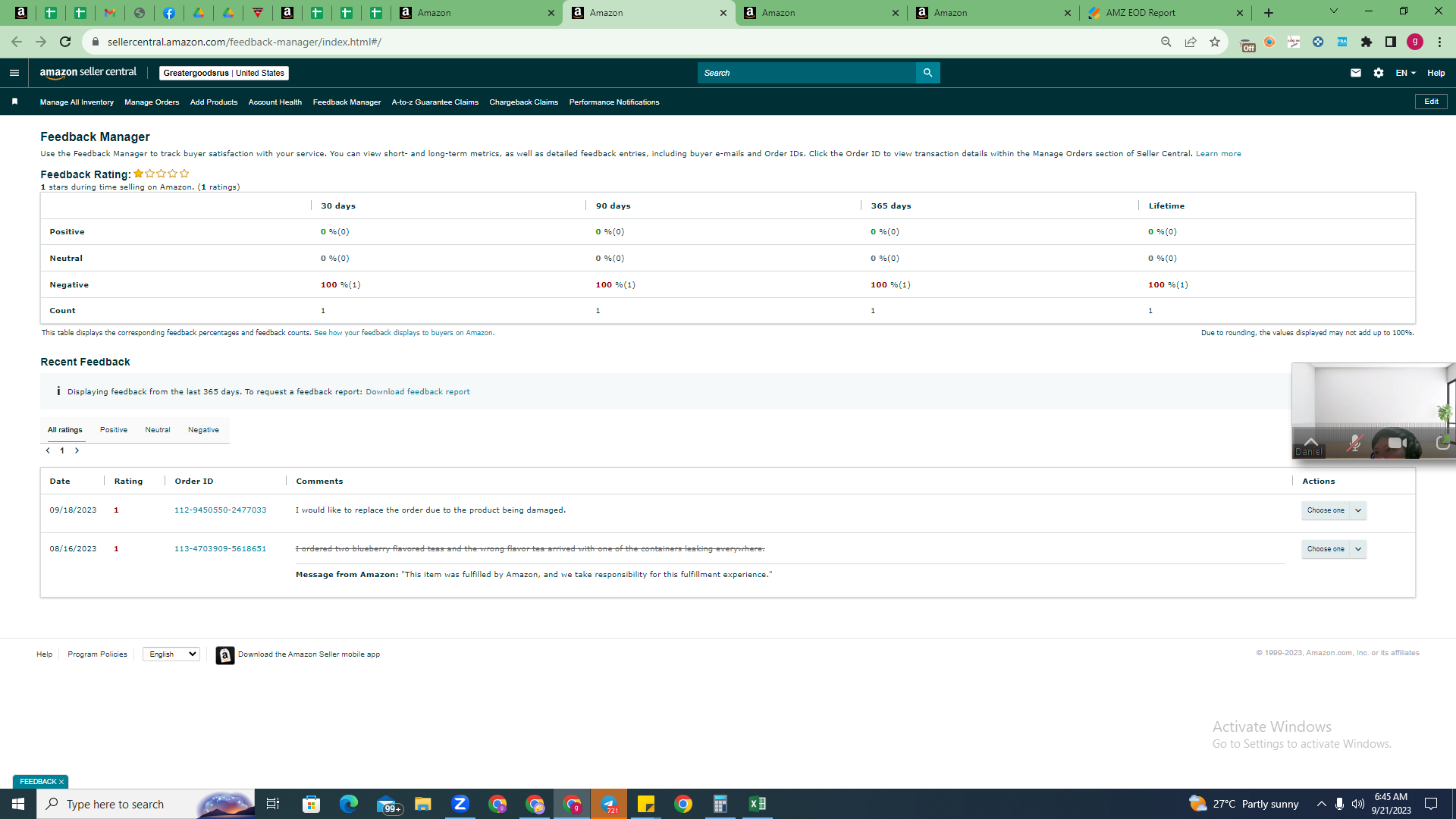This screenshot has height=819, width=1456.
Task: Expand the video call overlay chevron
Action: point(1310,441)
